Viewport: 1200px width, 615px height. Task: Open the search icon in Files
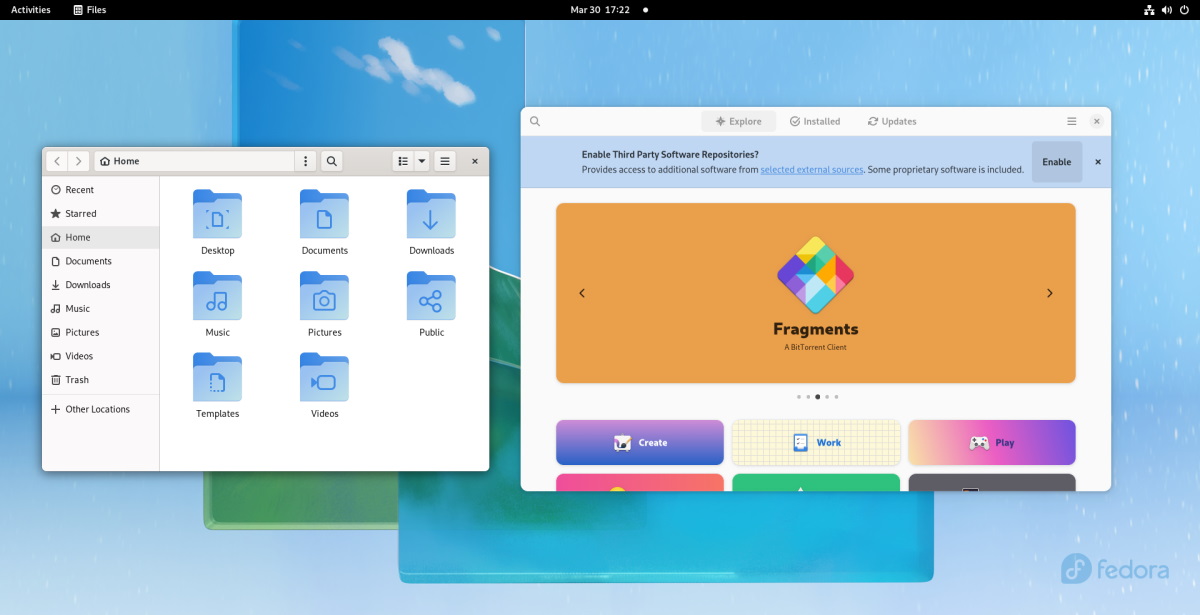click(330, 161)
